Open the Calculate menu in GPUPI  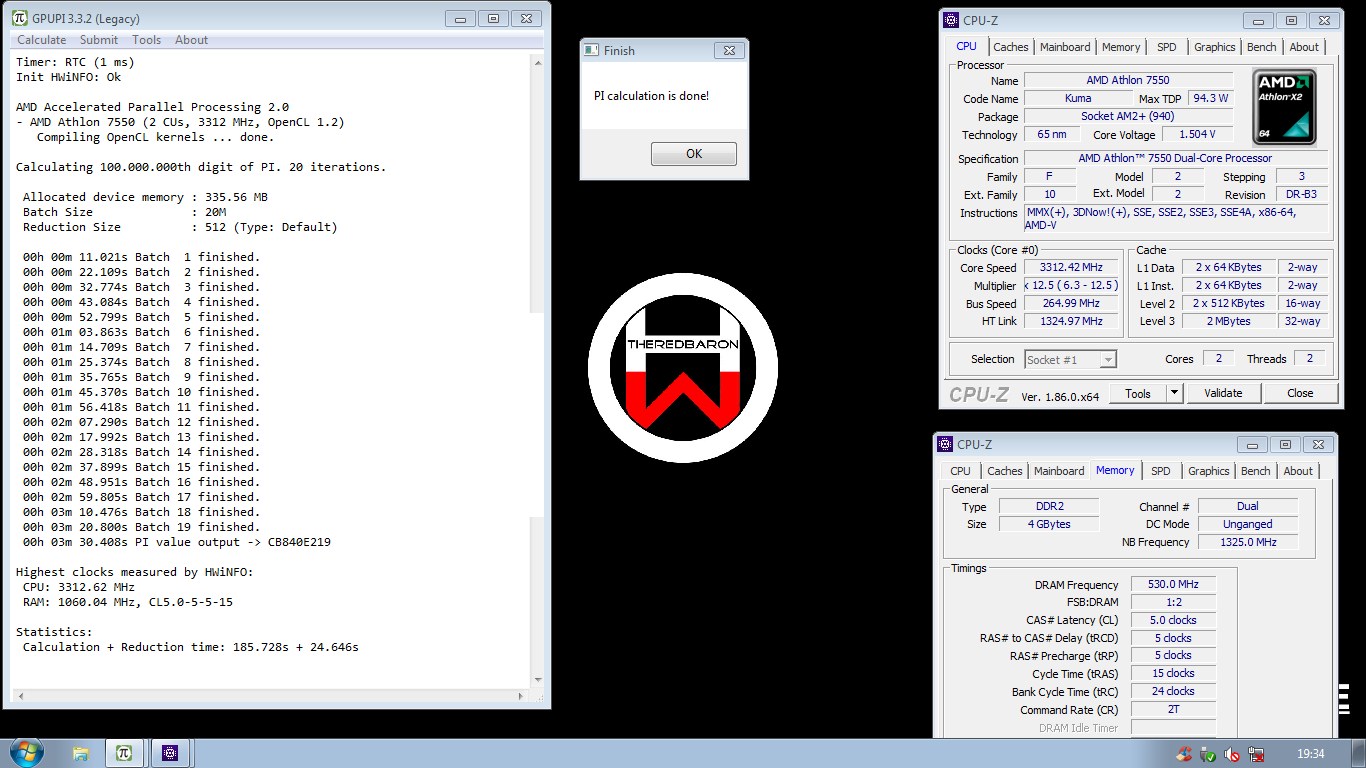pyautogui.click(x=42, y=40)
